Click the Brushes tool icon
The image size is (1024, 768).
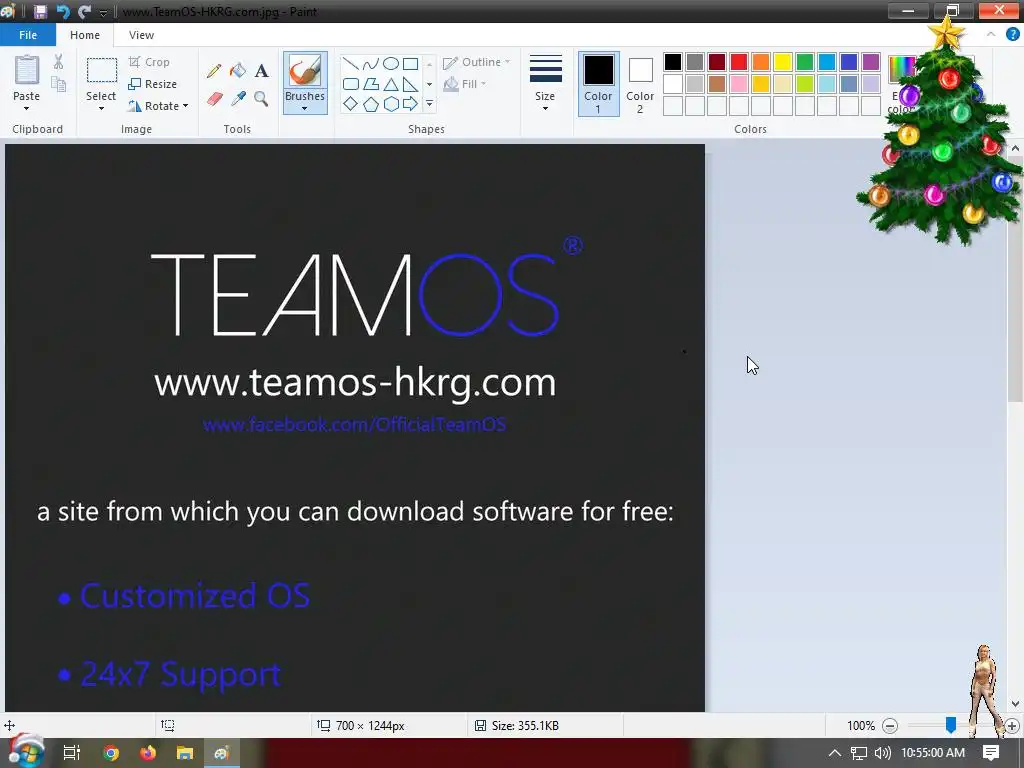click(305, 71)
